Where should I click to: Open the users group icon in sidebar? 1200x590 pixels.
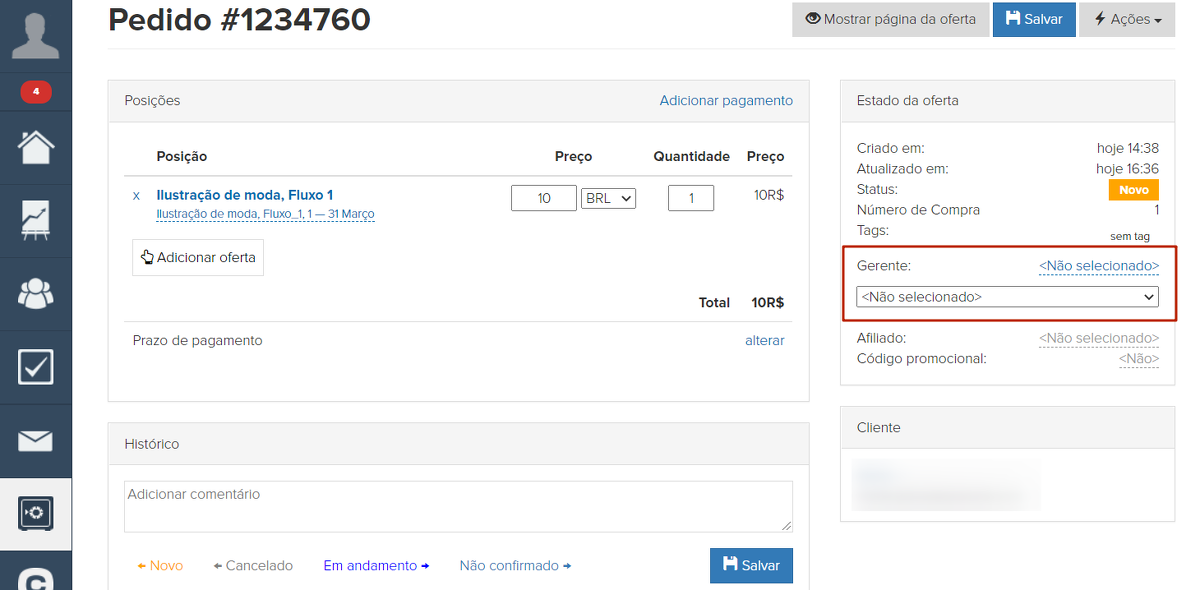(35, 293)
